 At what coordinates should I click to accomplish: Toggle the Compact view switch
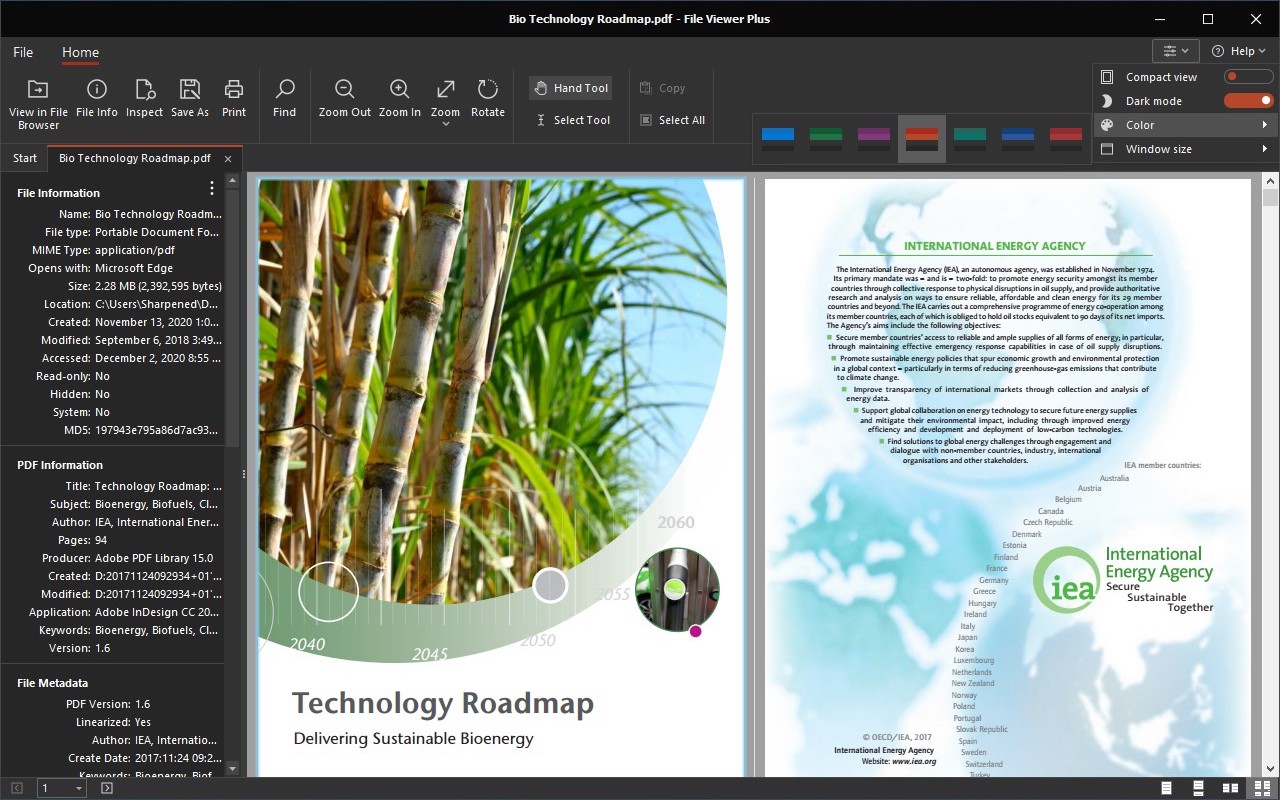tap(1248, 77)
